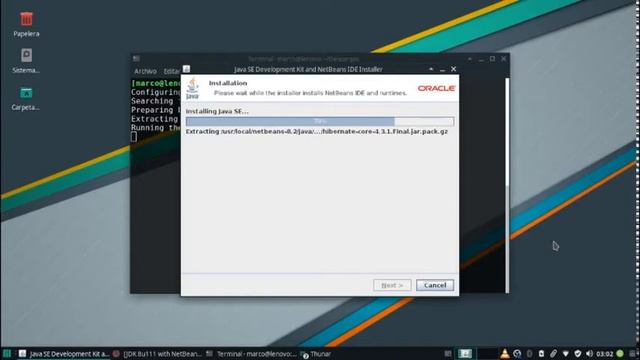The image size is (640, 360).
Task: Open the Archivo menu in Terminal
Action: [x=145, y=71]
